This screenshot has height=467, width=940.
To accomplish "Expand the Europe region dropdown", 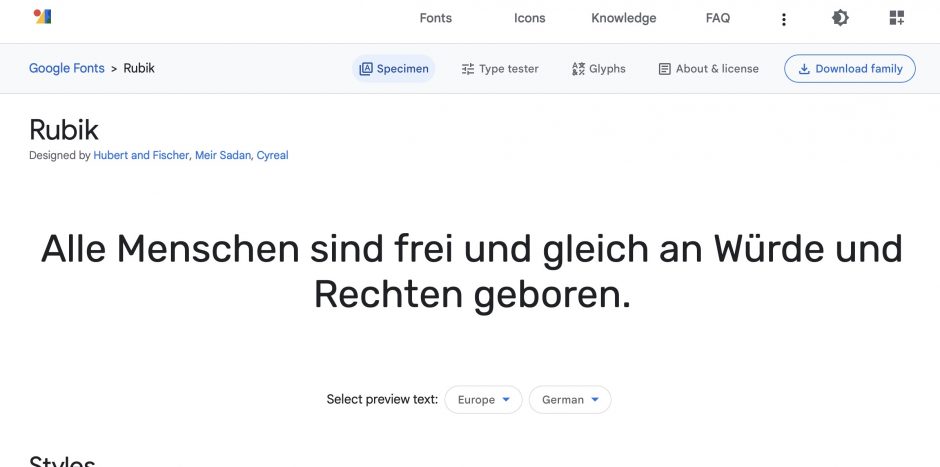I will click(483, 400).
